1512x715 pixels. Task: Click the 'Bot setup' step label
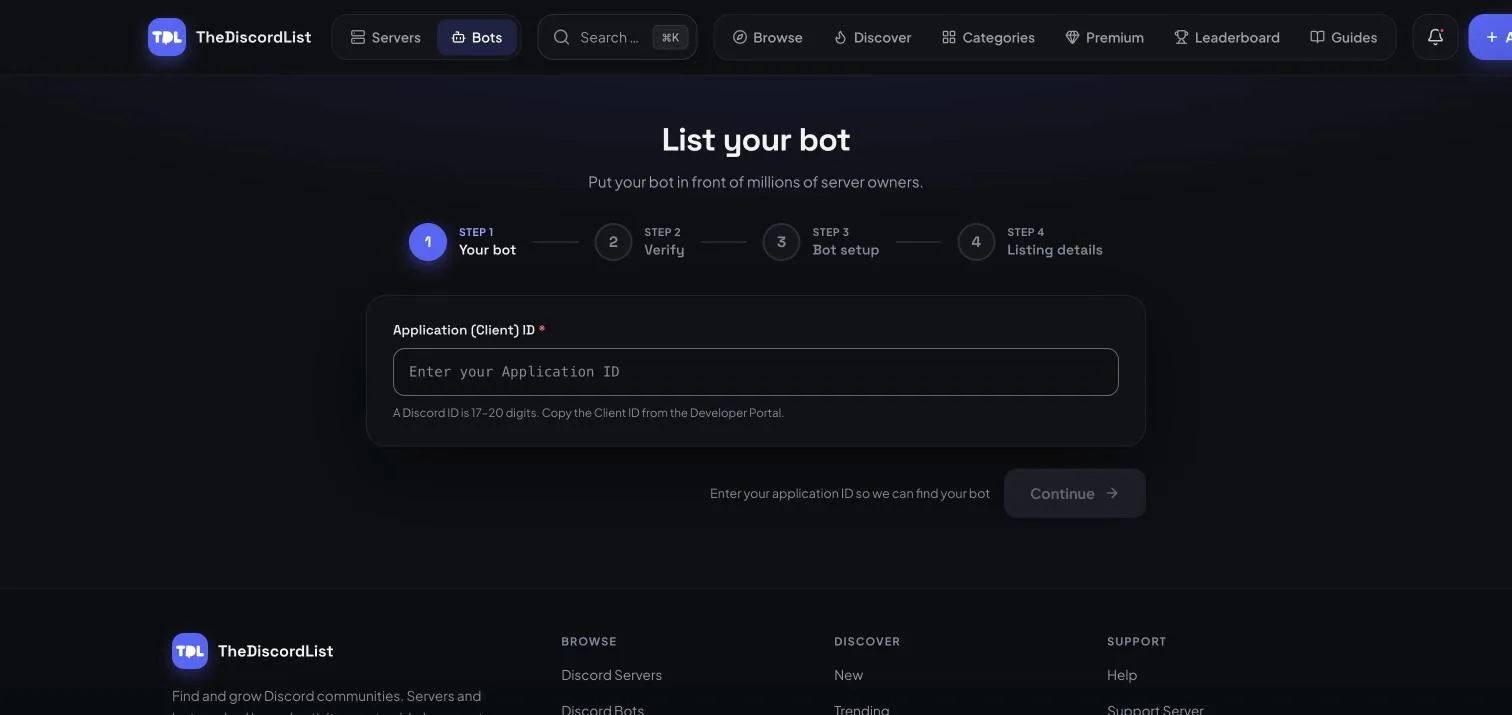tap(845, 250)
